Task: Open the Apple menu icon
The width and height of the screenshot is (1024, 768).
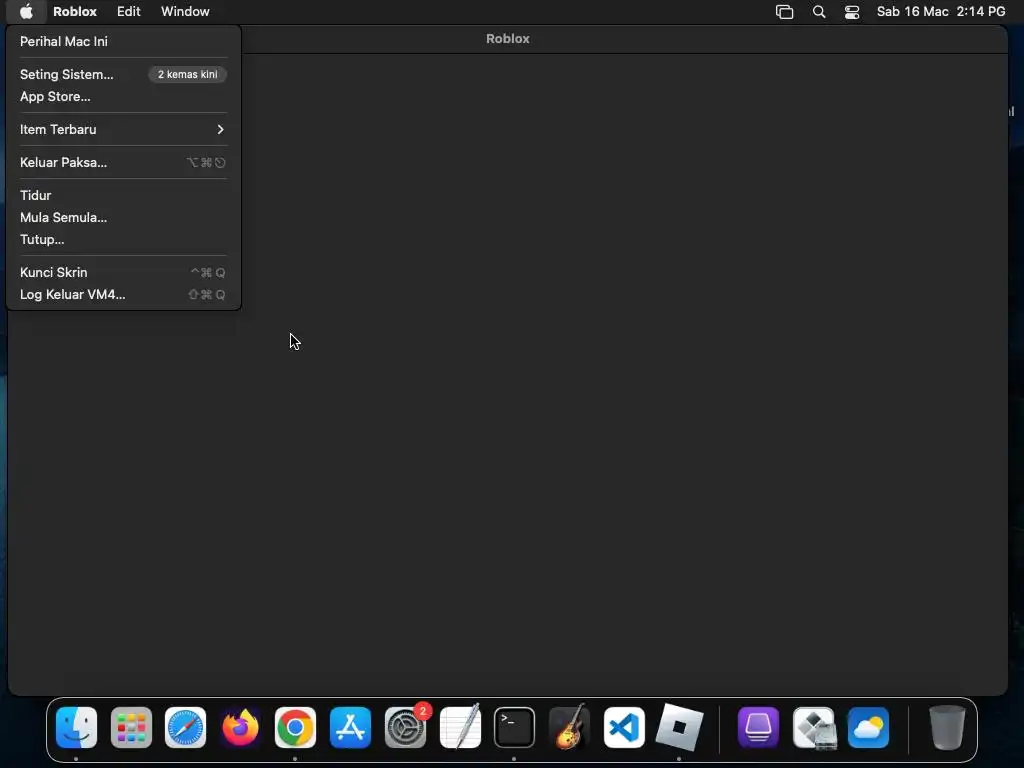Action: pyautogui.click(x=26, y=11)
